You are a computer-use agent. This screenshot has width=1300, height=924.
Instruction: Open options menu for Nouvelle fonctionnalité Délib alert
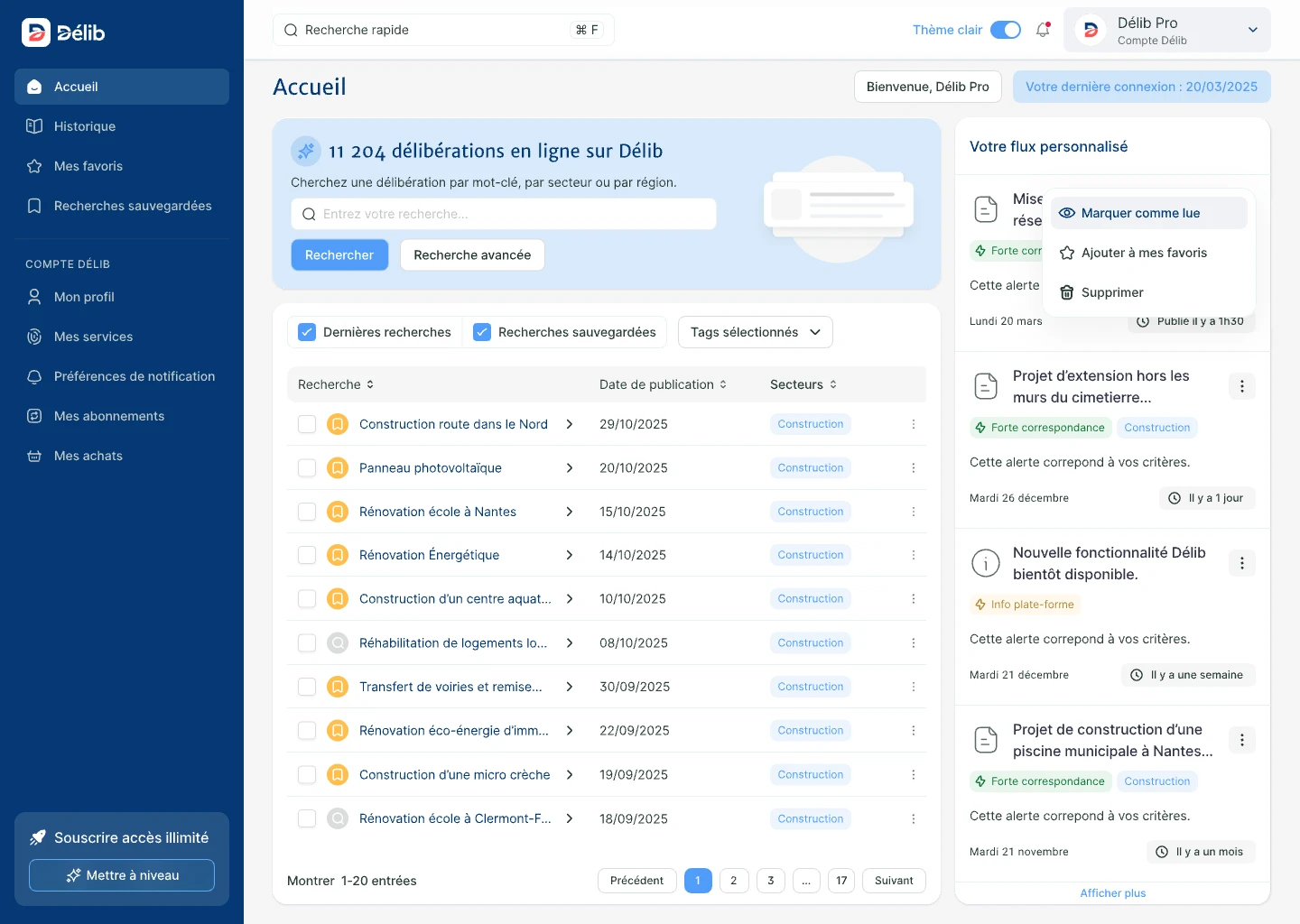1242,563
